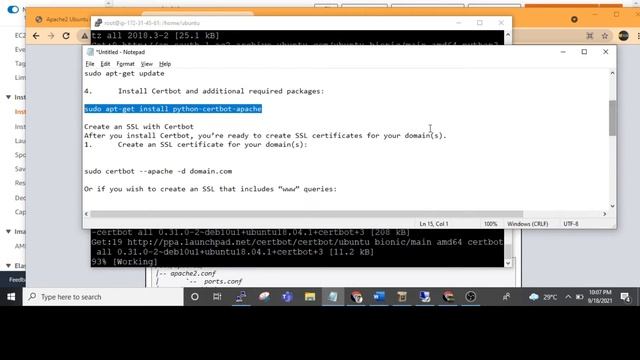Click 'Ln 15, Col 1' in Notepad status bar

pyautogui.click(x=434, y=224)
